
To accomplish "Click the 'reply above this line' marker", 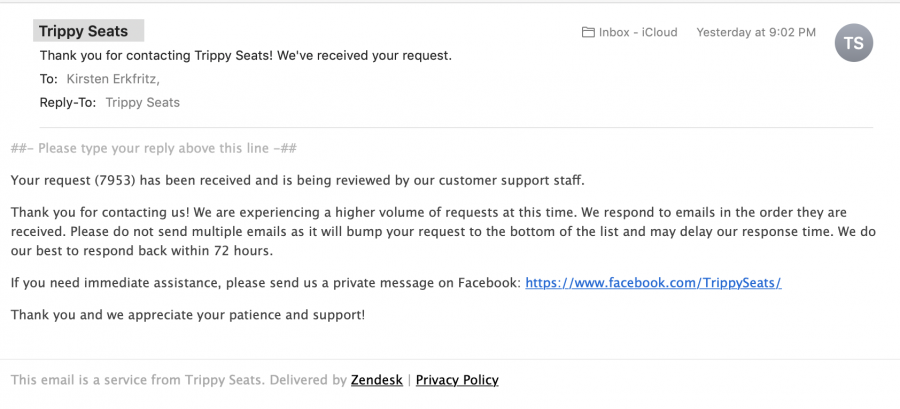I will pos(154,149).
